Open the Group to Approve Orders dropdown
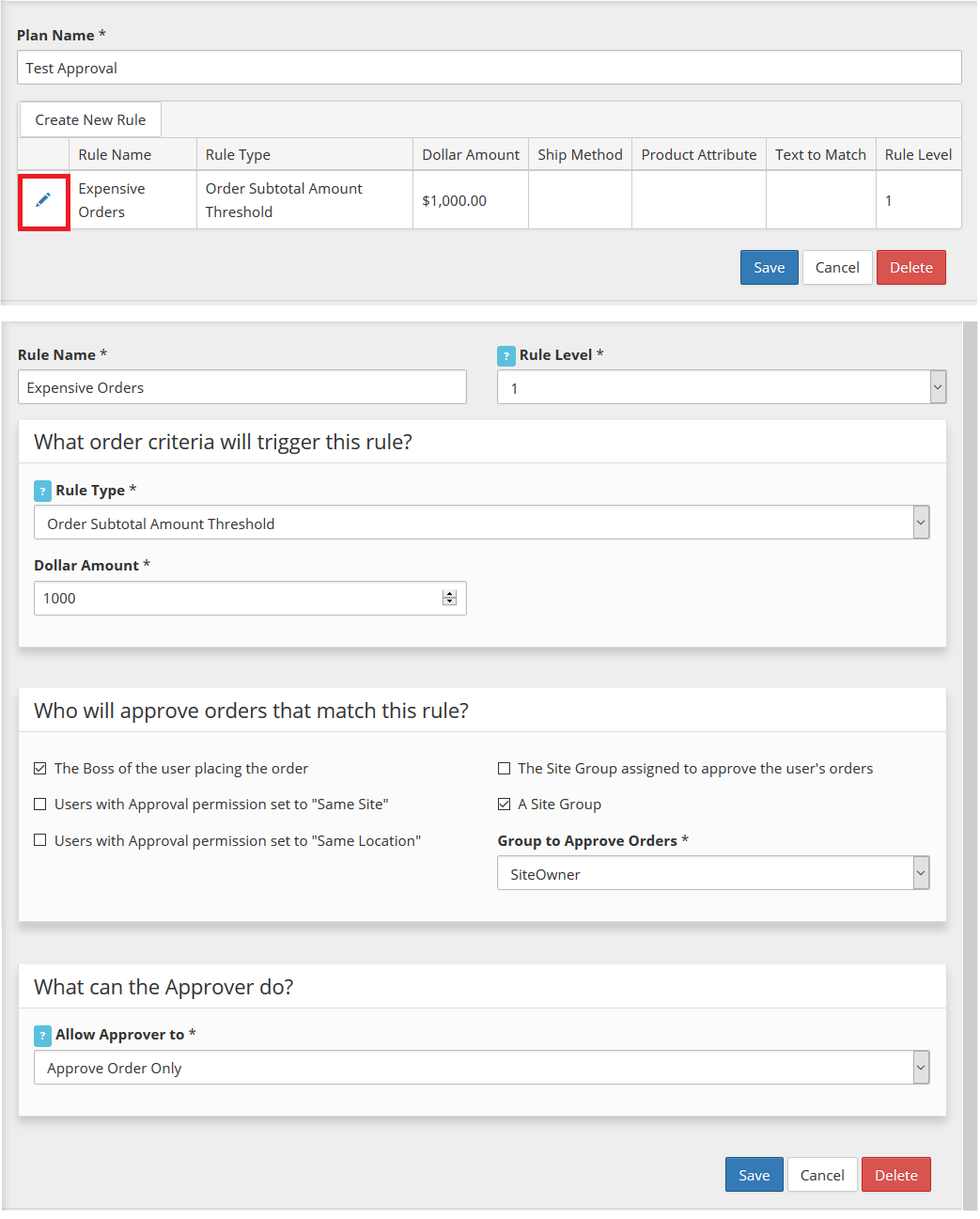 [713, 873]
